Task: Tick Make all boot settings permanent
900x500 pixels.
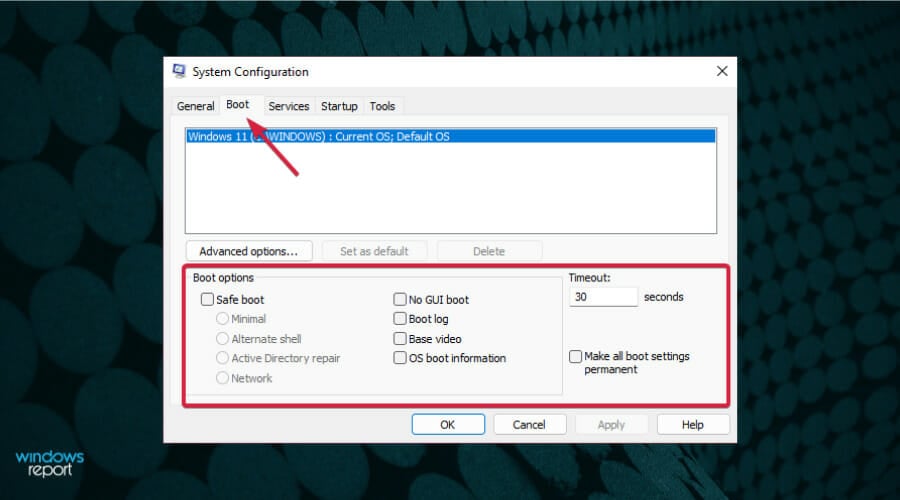Action: (576, 356)
